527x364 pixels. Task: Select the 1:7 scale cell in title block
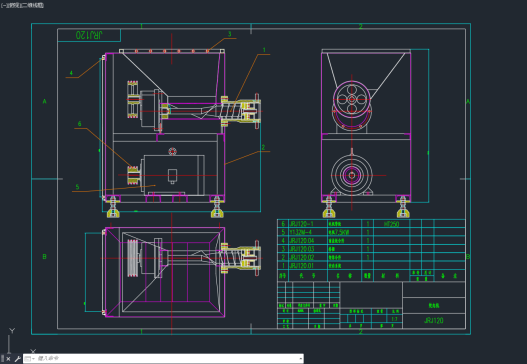(x=395, y=319)
